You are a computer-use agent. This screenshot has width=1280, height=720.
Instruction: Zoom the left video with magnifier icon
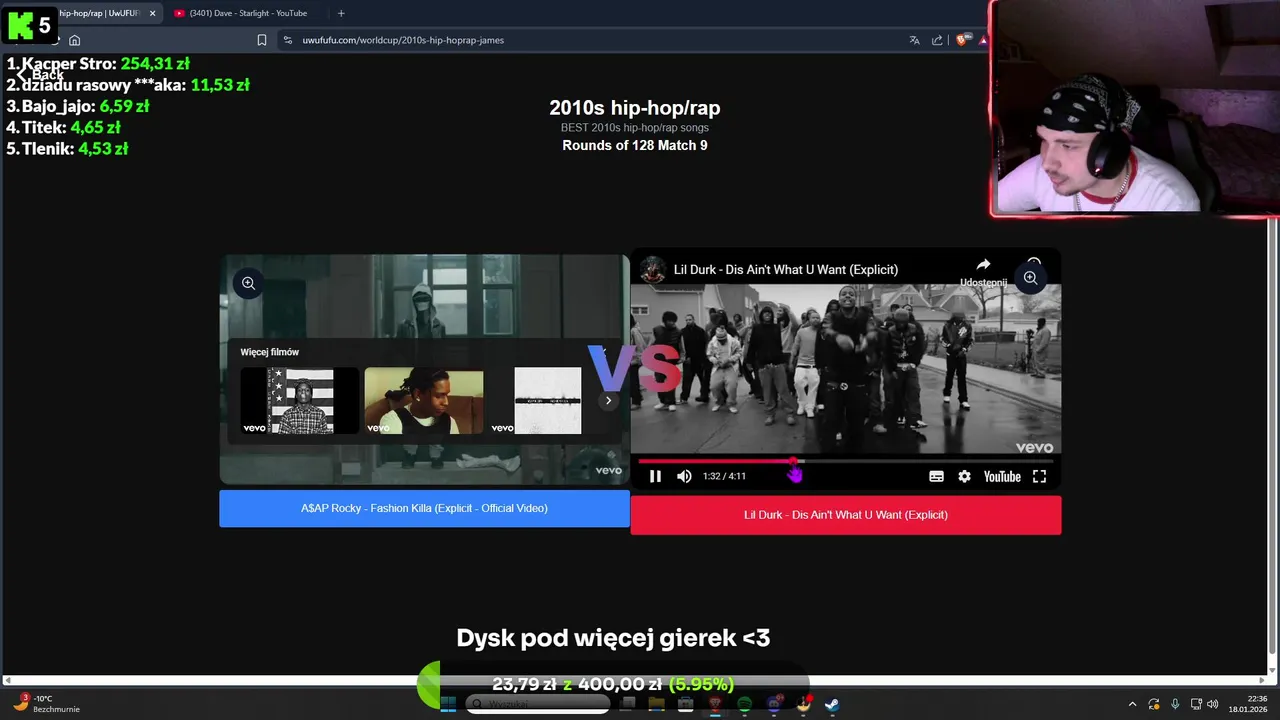coord(248,284)
